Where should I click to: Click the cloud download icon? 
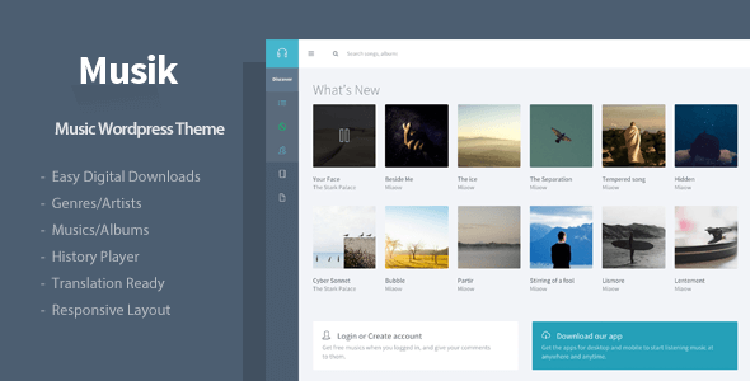(x=545, y=335)
